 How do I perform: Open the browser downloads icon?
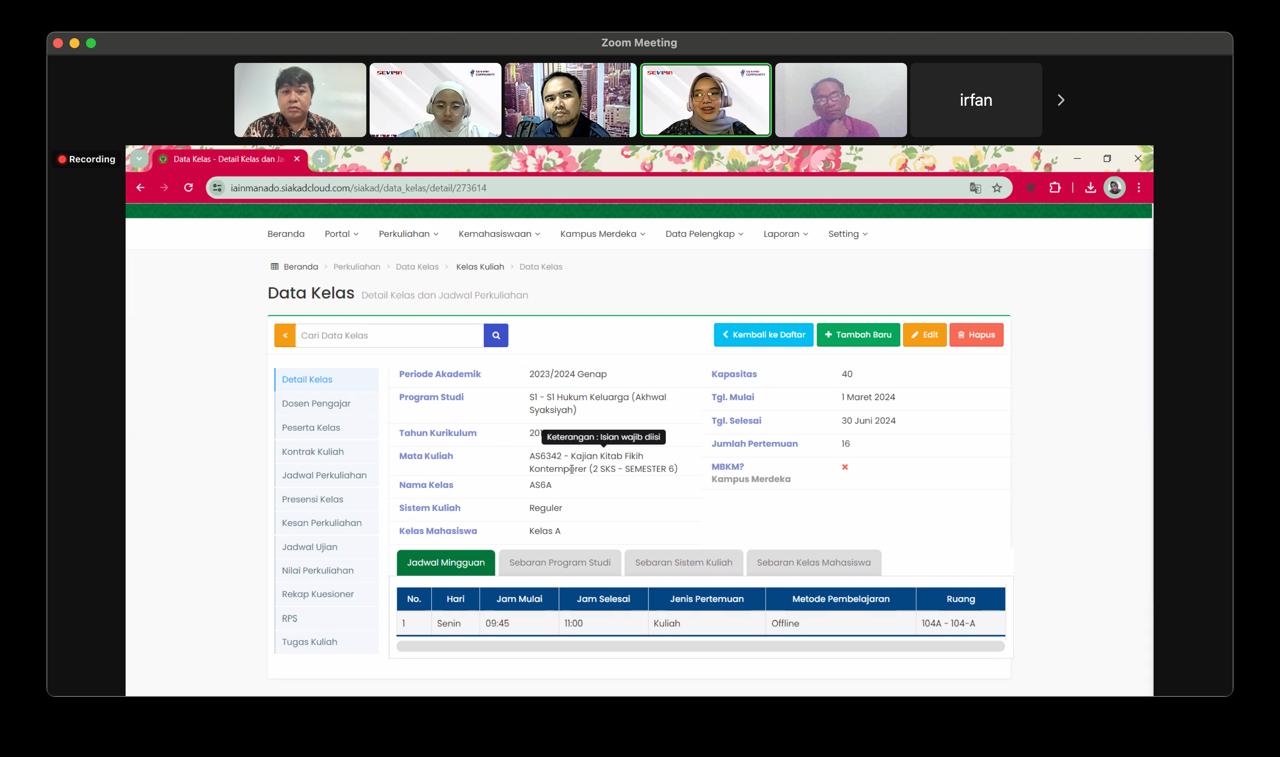point(1090,188)
